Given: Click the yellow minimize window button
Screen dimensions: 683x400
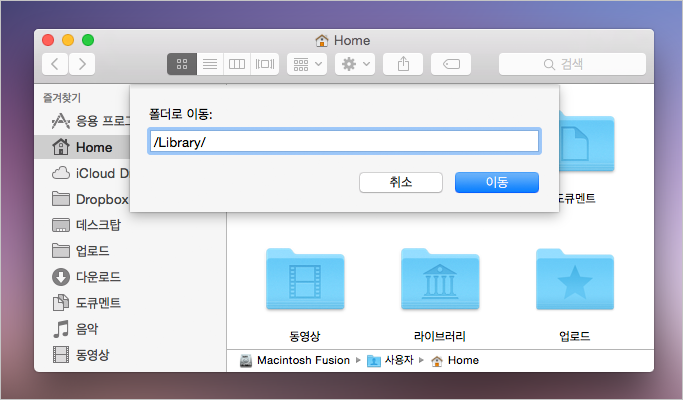Looking at the screenshot, I should (x=68, y=40).
